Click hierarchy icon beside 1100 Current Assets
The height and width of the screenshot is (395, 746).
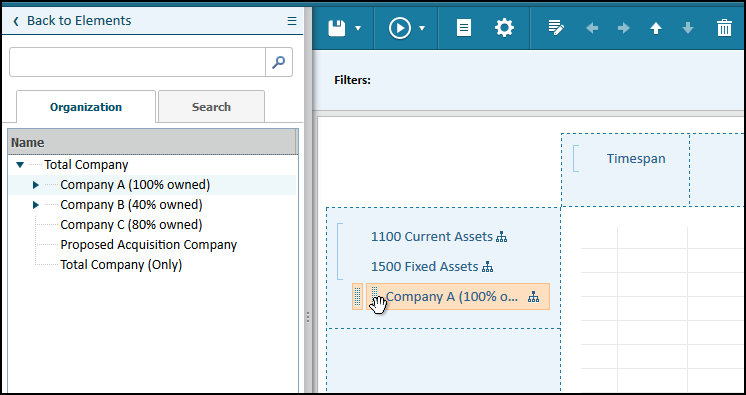point(501,237)
